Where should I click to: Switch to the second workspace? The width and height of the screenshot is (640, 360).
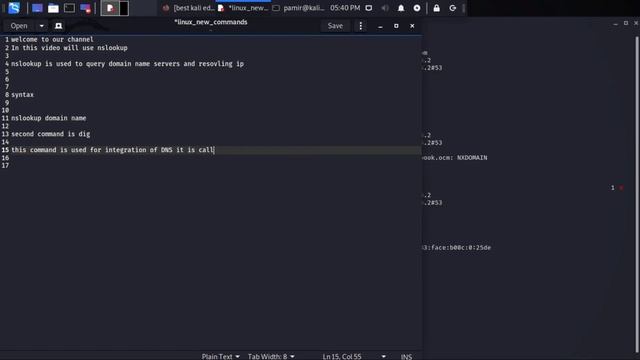124,8
